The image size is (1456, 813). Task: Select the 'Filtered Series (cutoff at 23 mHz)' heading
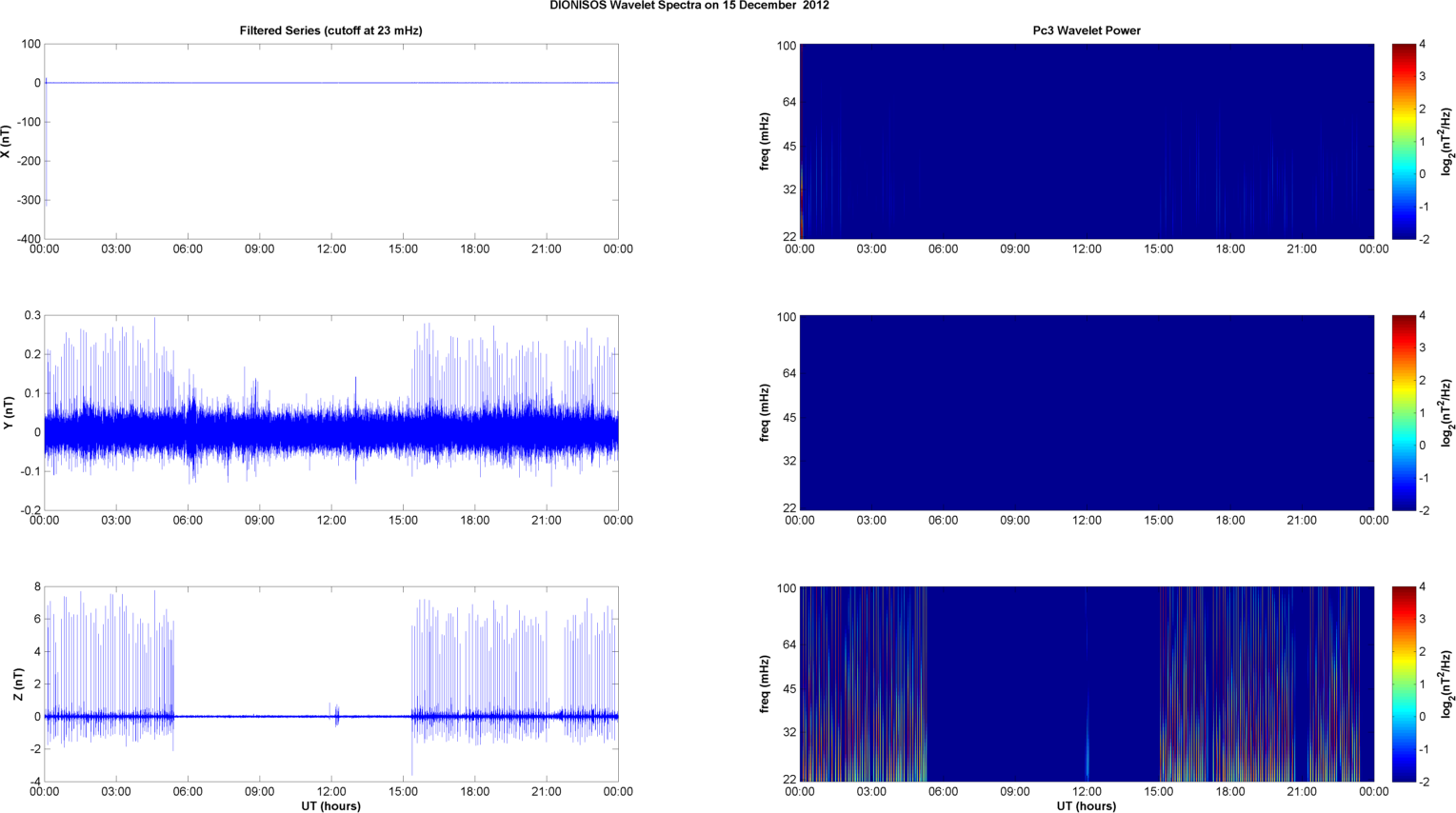[x=331, y=30]
